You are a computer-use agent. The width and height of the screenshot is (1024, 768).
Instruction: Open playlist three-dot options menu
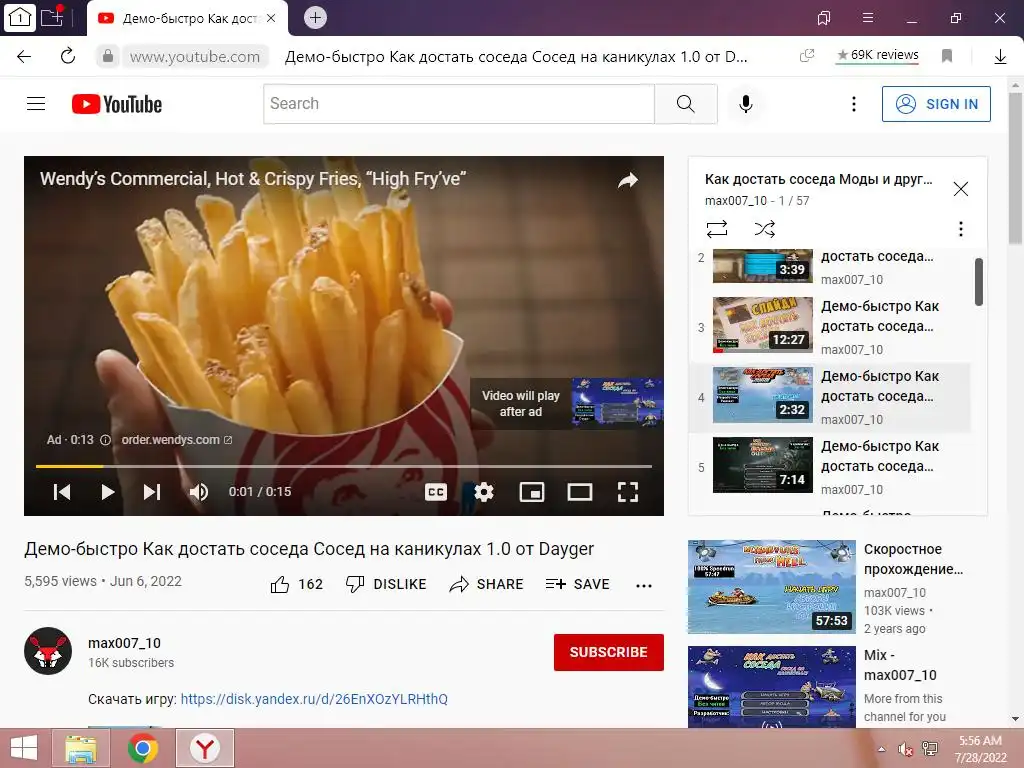click(x=961, y=229)
